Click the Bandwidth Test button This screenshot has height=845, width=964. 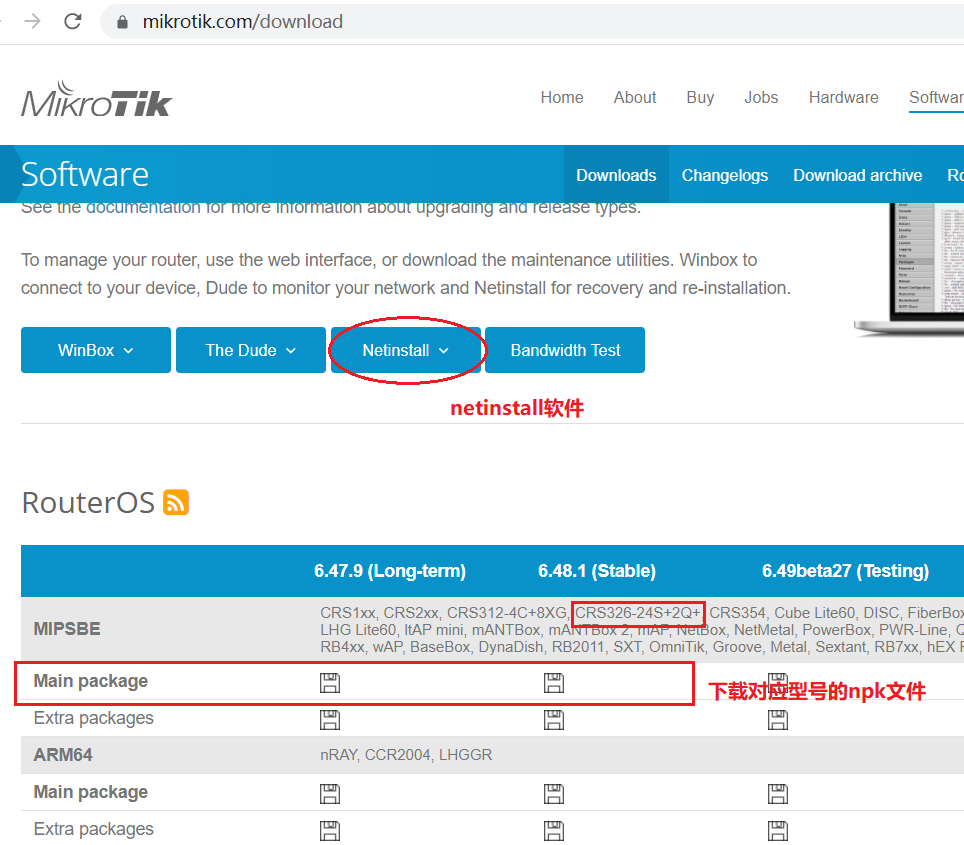pos(565,350)
